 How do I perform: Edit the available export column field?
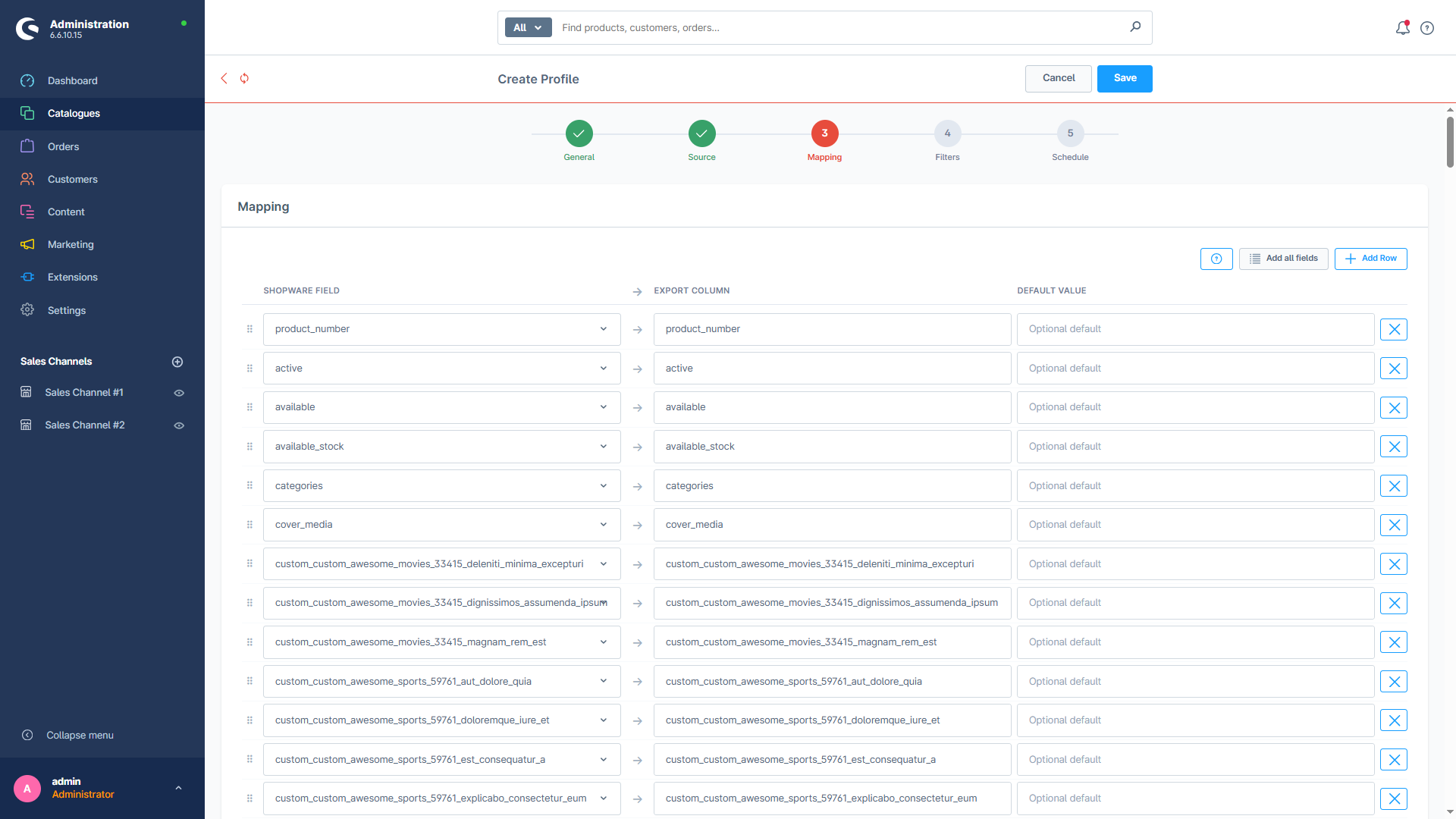[833, 407]
